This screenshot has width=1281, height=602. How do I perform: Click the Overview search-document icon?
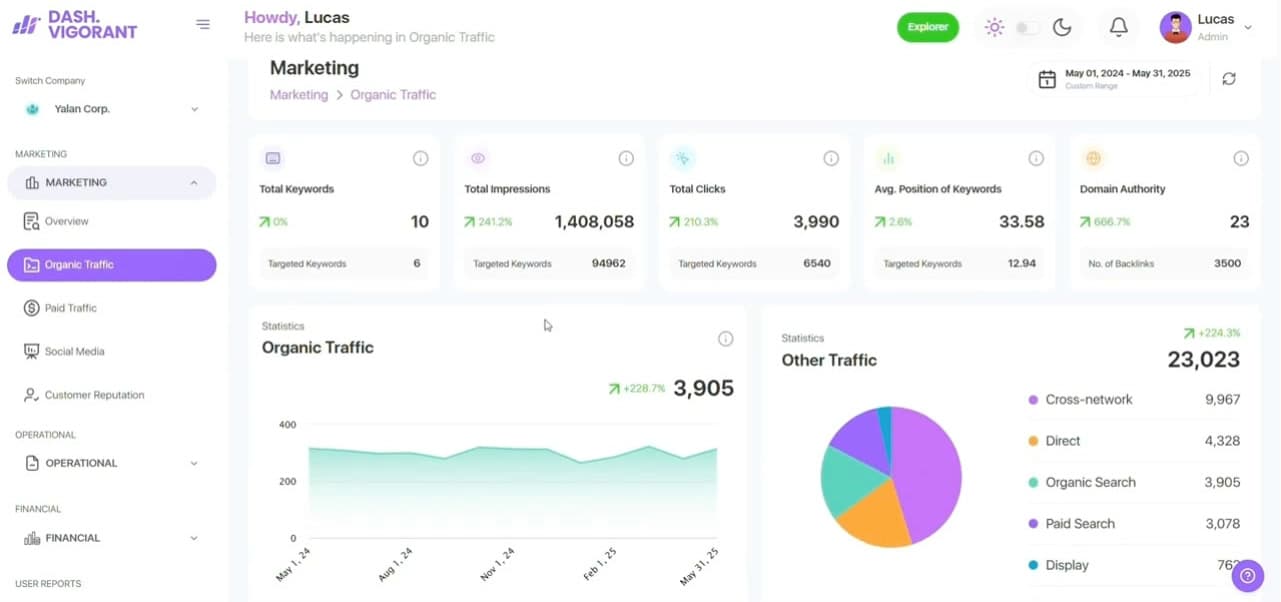point(31,221)
